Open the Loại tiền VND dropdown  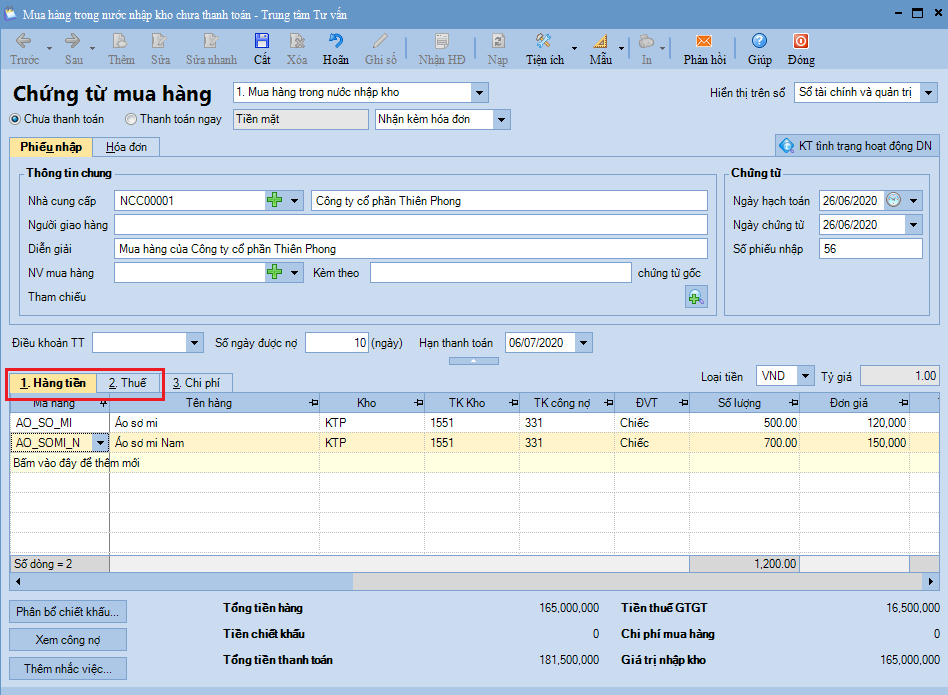point(805,376)
